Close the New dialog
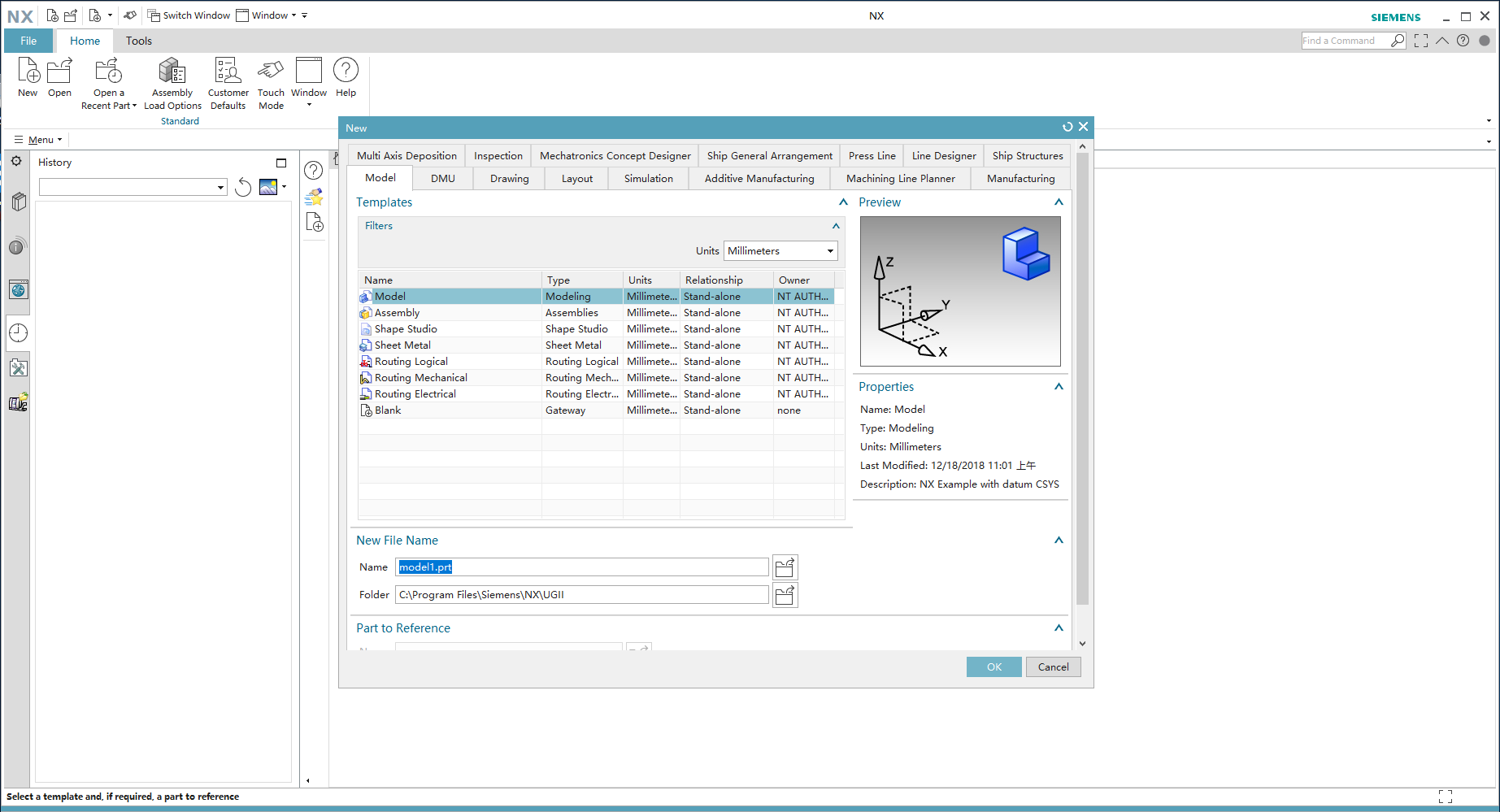 [x=1084, y=127]
